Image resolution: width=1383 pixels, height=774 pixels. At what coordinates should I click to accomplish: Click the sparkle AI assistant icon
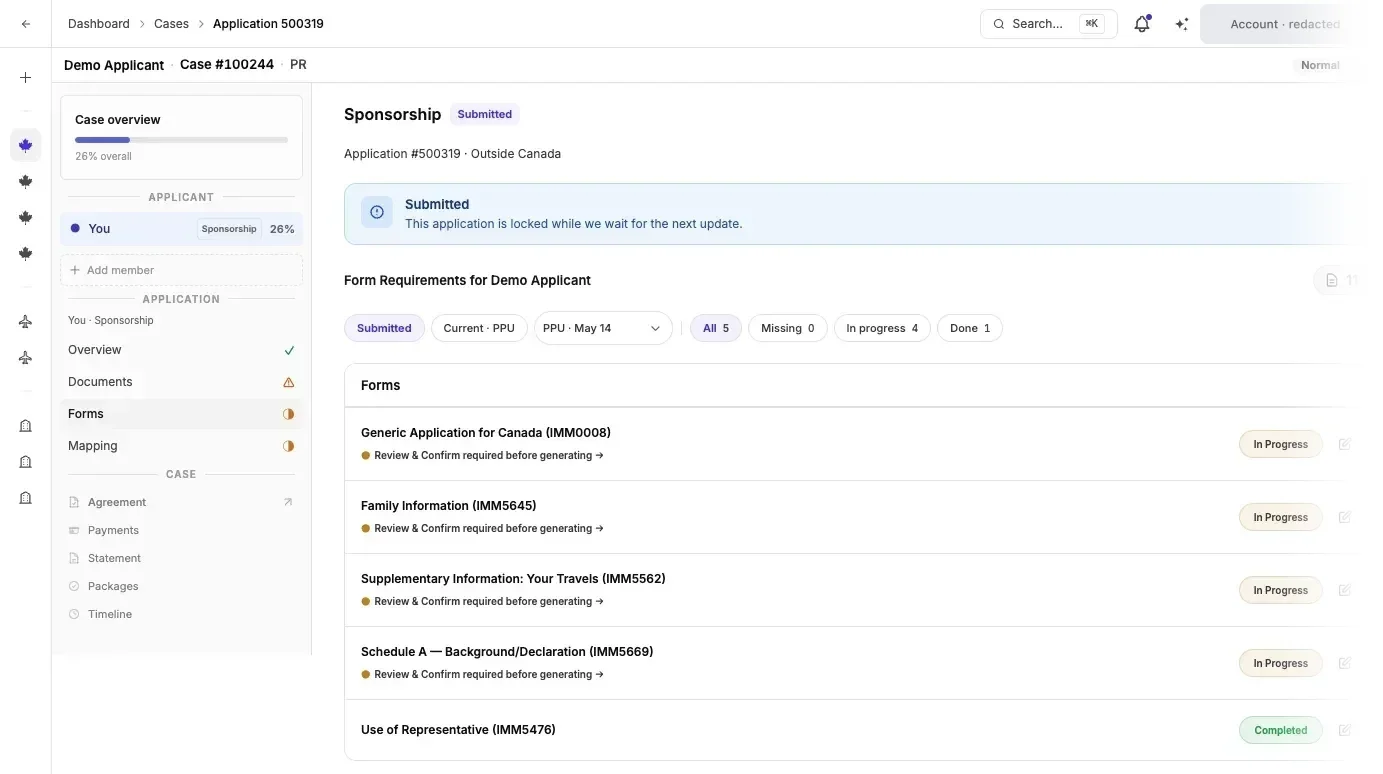pyautogui.click(x=1181, y=24)
